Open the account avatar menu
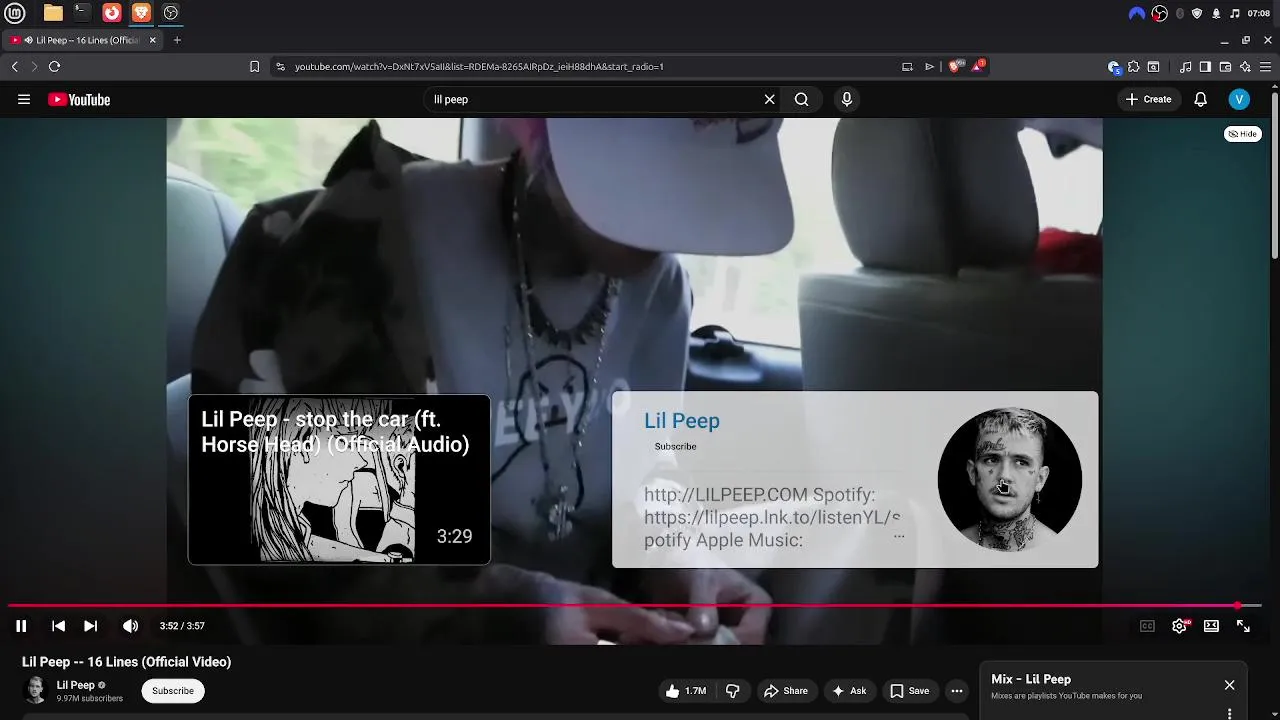 tap(1239, 99)
